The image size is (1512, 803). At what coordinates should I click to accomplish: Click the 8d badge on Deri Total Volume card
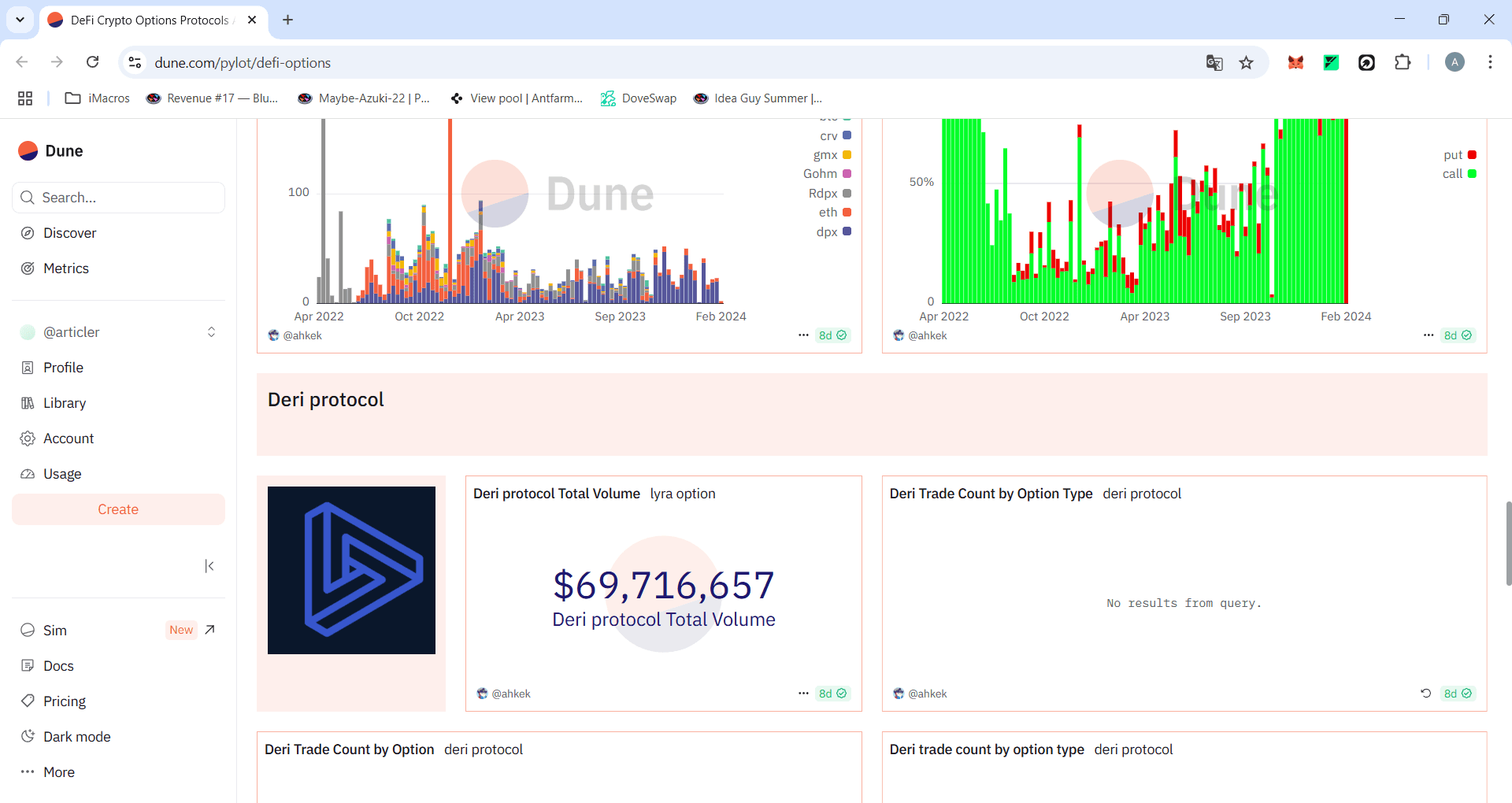[832, 694]
